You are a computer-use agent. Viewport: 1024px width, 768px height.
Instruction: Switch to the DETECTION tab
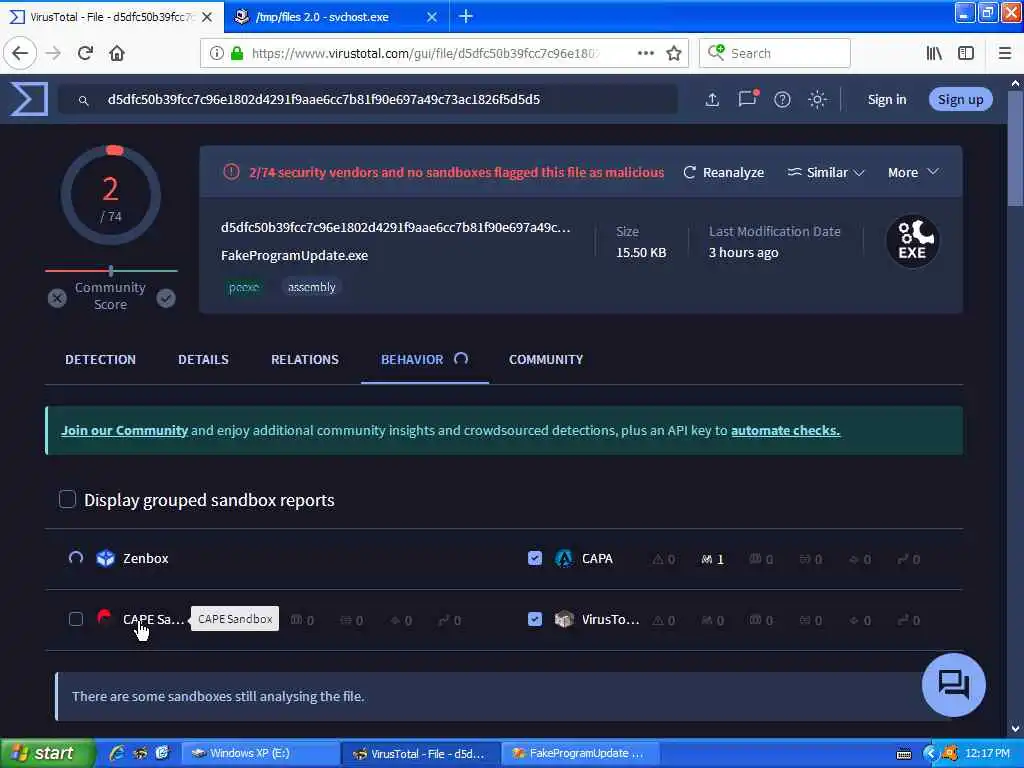pyautogui.click(x=101, y=359)
